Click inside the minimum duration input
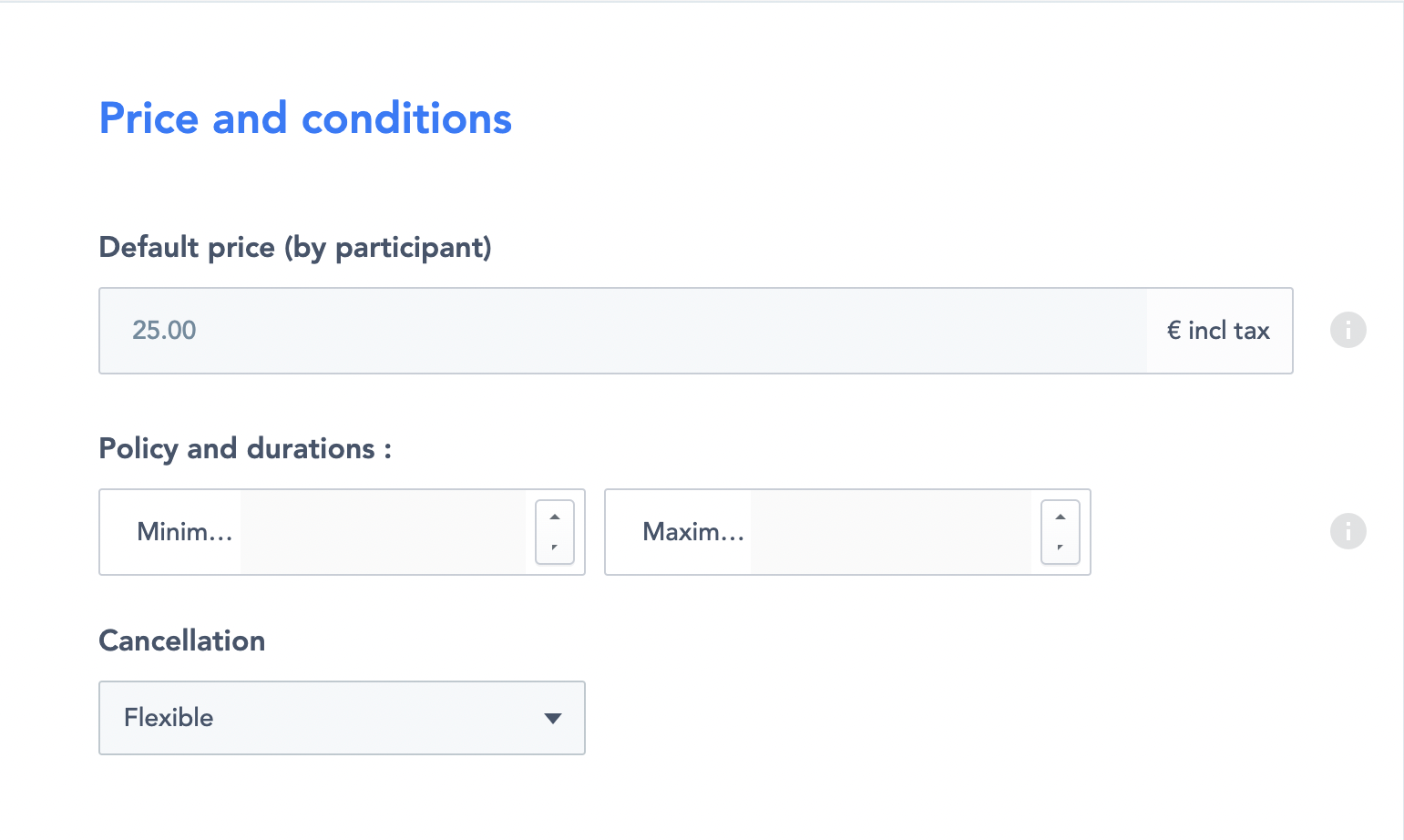 tap(383, 532)
